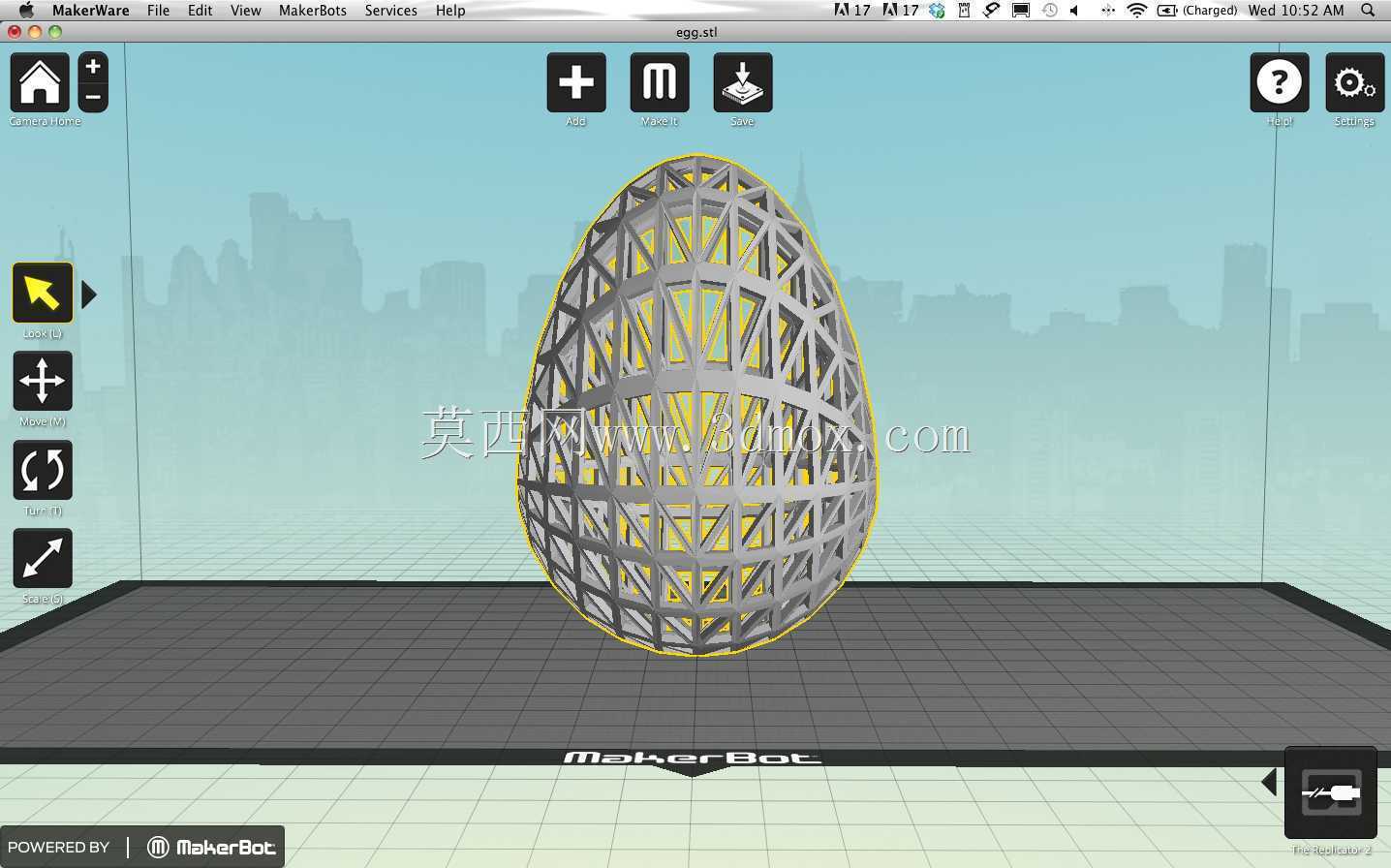Viewport: 1391px width, 868px height.
Task: Open the File menu
Action: click(x=158, y=11)
